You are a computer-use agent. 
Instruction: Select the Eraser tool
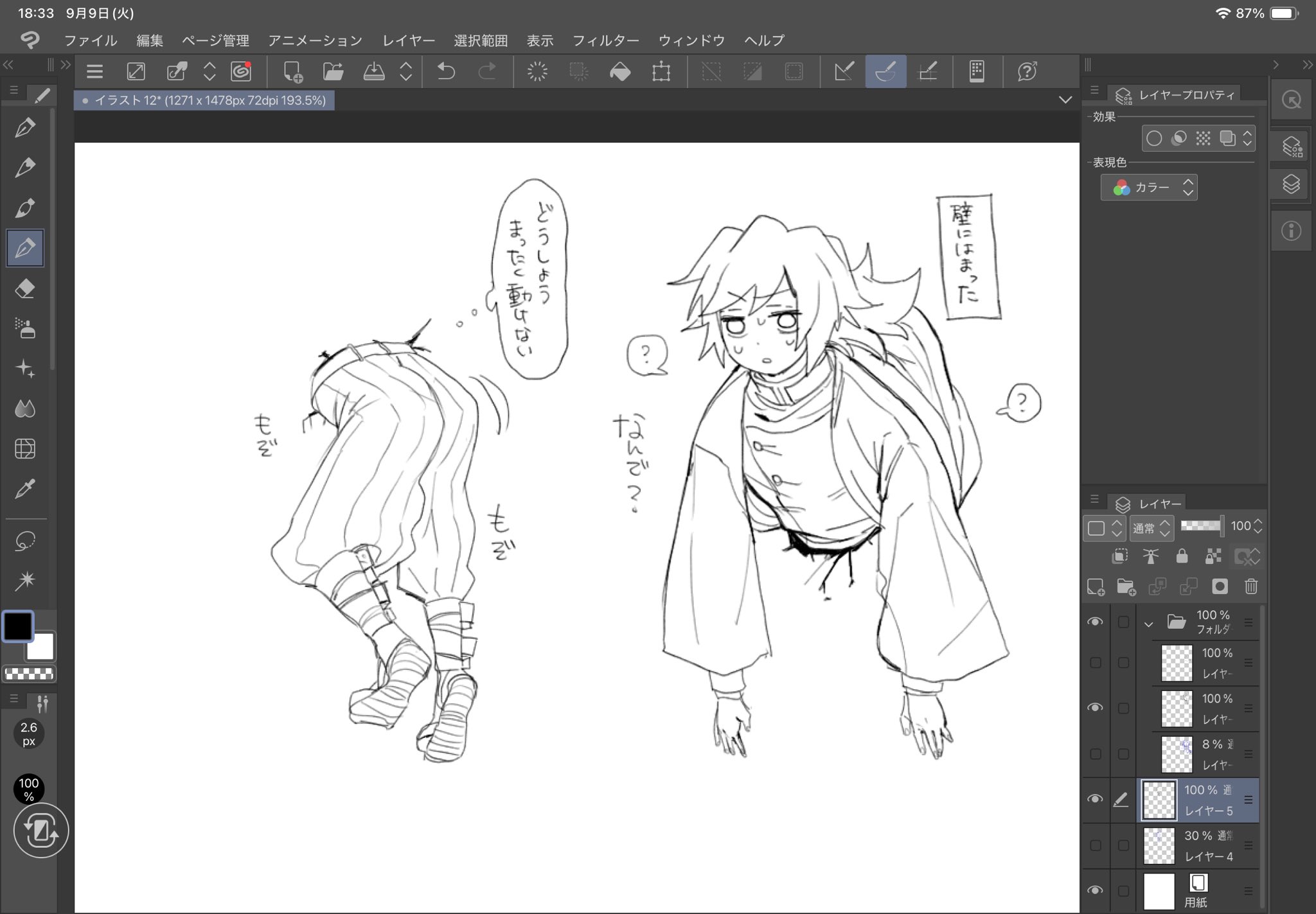tap(25, 289)
